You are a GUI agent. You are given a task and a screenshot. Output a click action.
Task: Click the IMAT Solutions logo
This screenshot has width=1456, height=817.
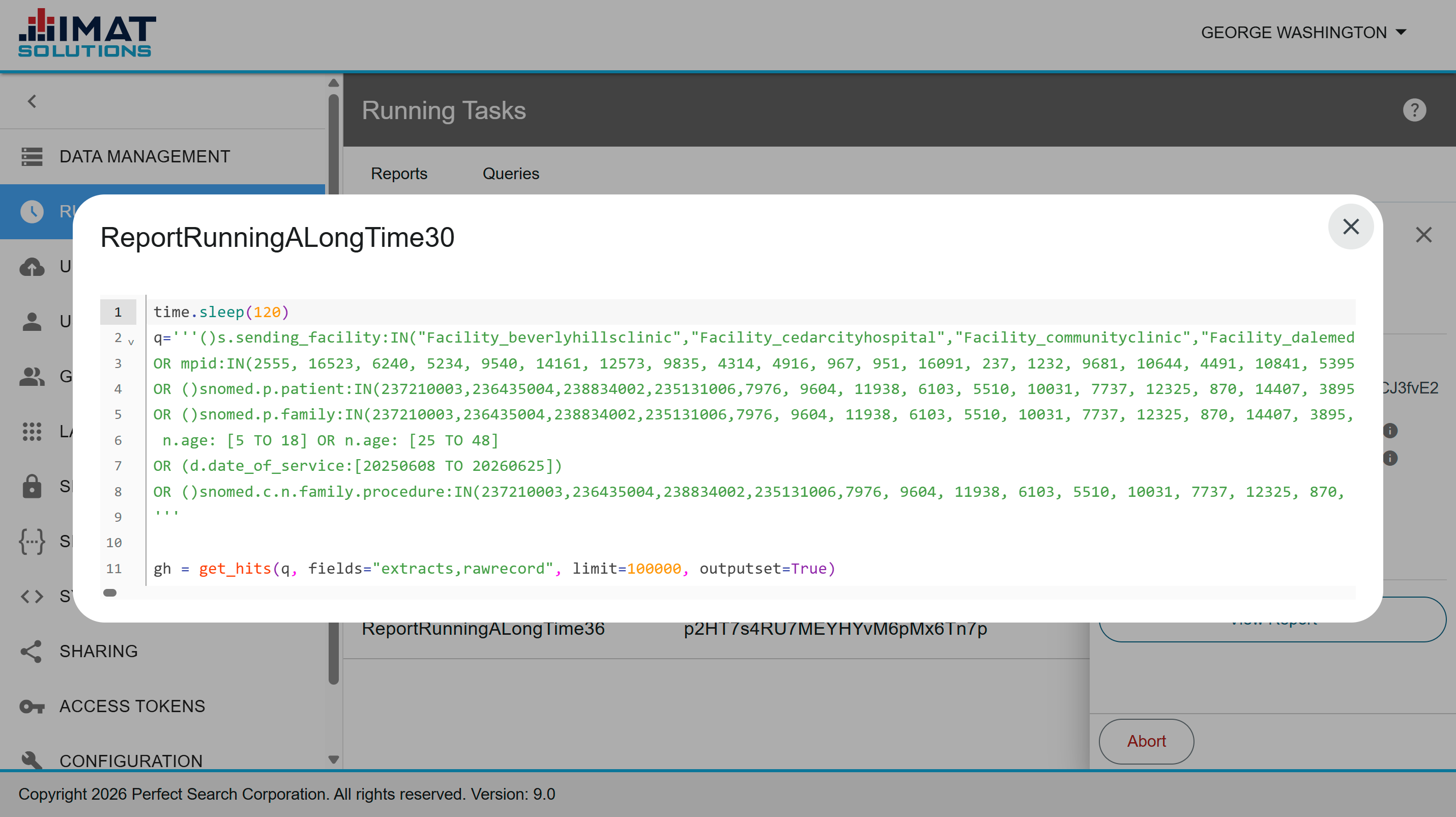coord(87,33)
